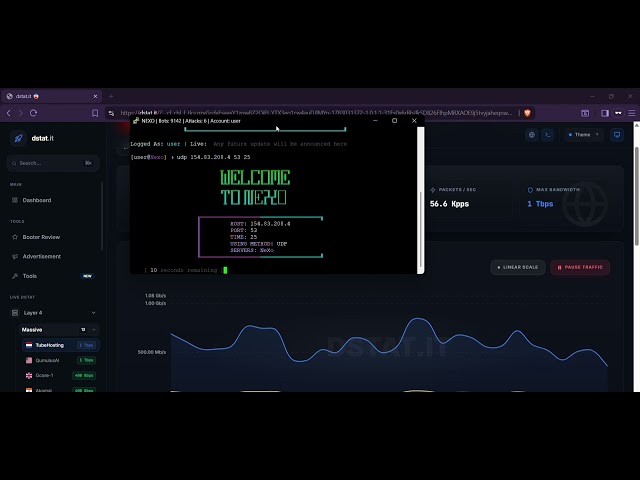Viewport: 640px width, 480px height.
Task: Toggle the browser sidebar panel icon
Action: (605, 113)
